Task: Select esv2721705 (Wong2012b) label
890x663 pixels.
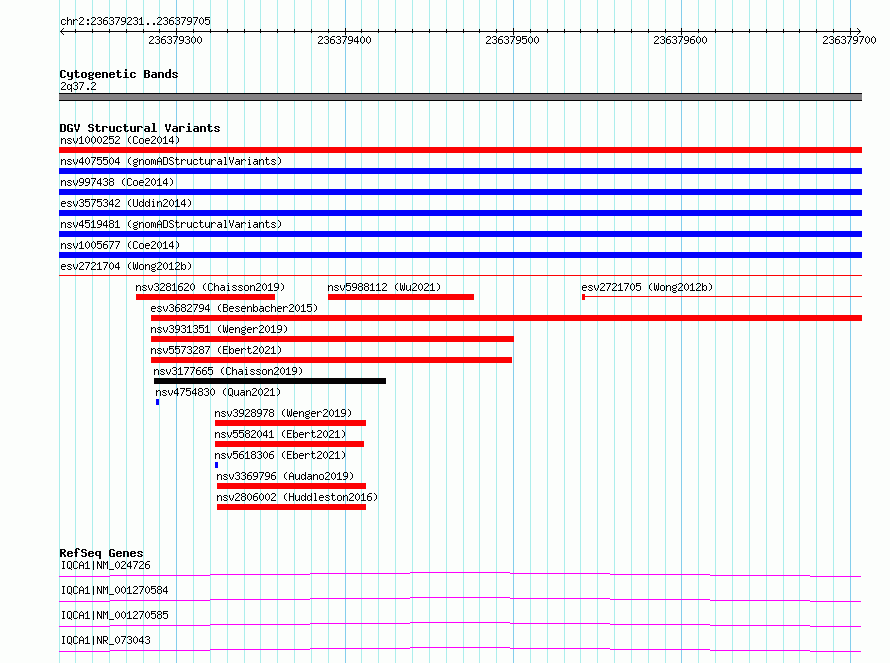Action: [647, 287]
